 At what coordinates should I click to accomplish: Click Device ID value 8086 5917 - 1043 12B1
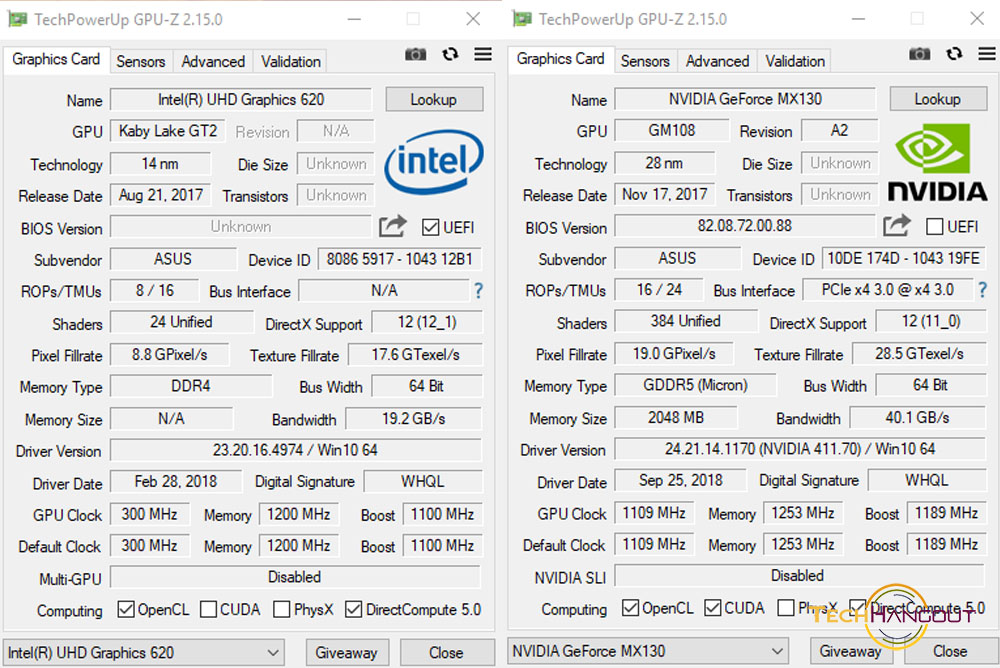(x=400, y=259)
